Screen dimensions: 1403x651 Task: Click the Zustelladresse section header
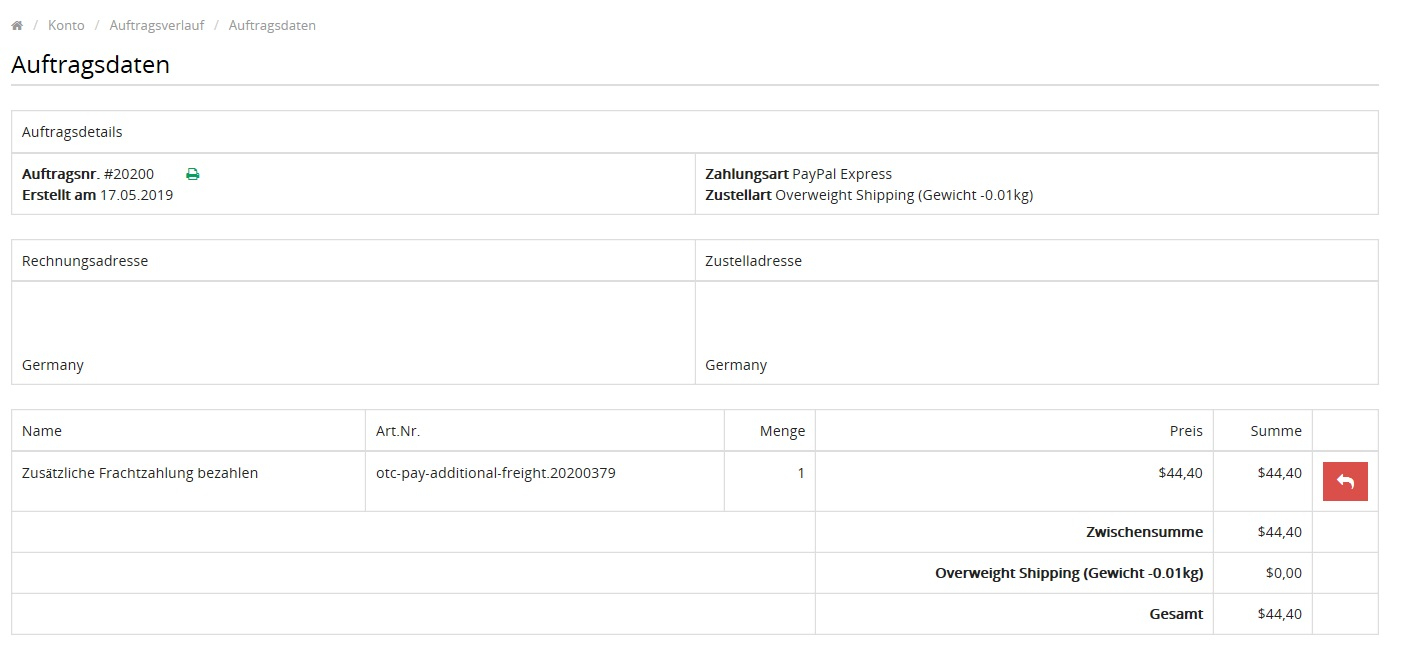[753, 261]
